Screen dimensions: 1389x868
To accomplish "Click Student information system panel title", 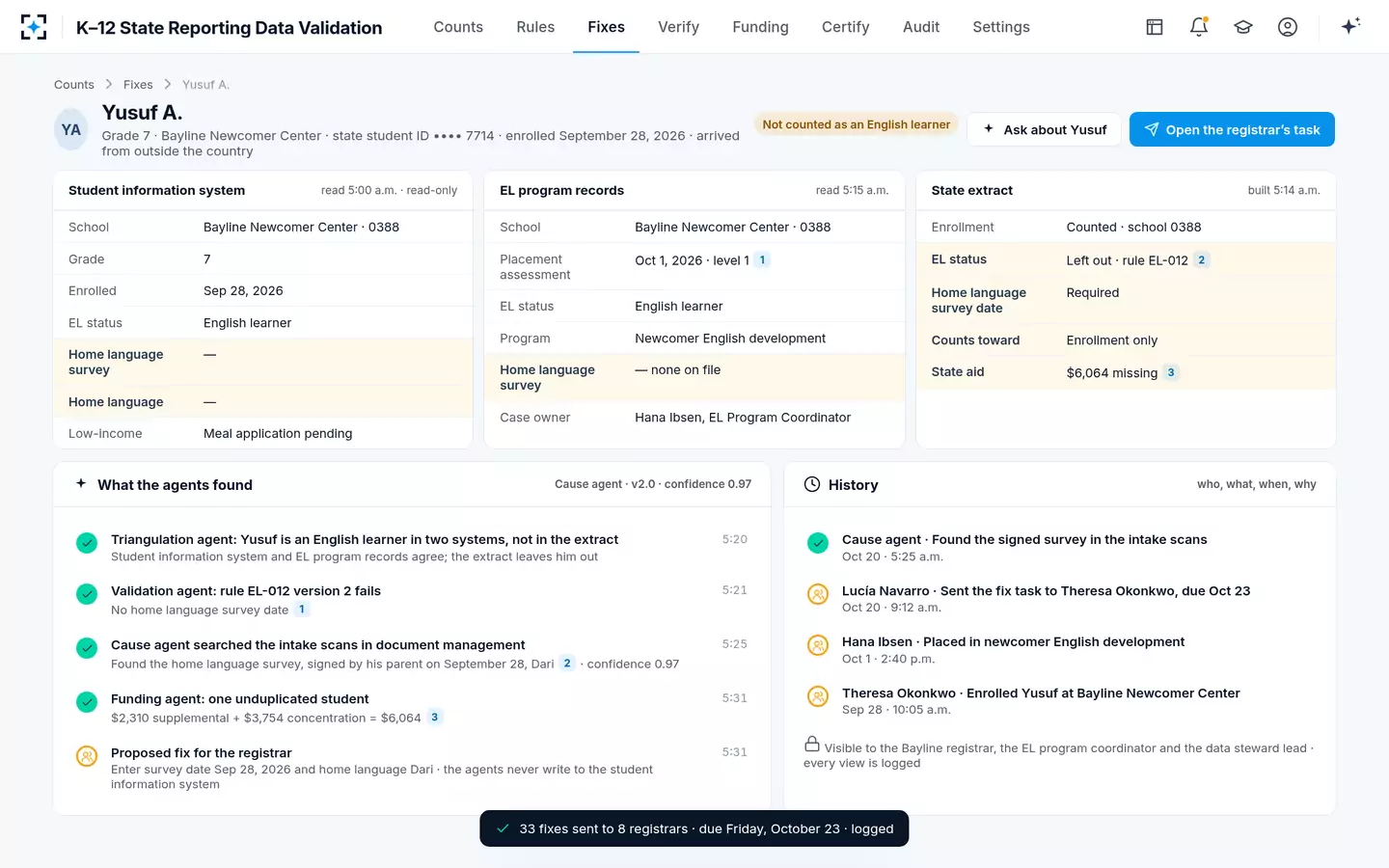I will 156,191.
